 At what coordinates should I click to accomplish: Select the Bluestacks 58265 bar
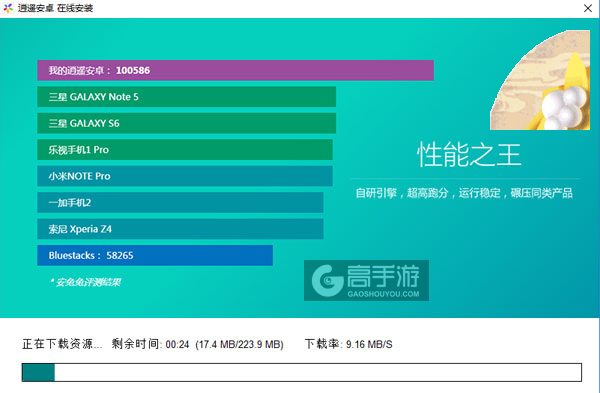pyautogui.click(x=155, y=255)
